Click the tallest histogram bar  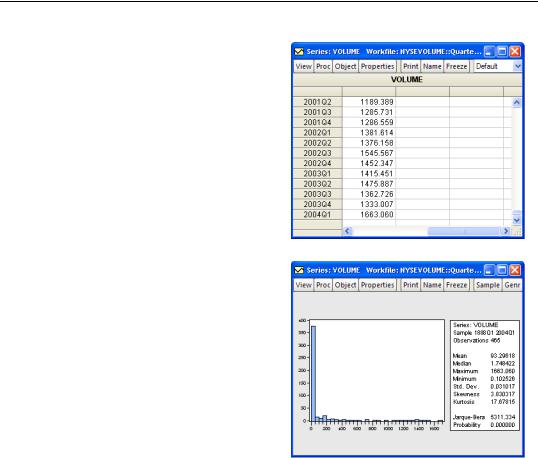pyautogui.click(x=313, y=373)
